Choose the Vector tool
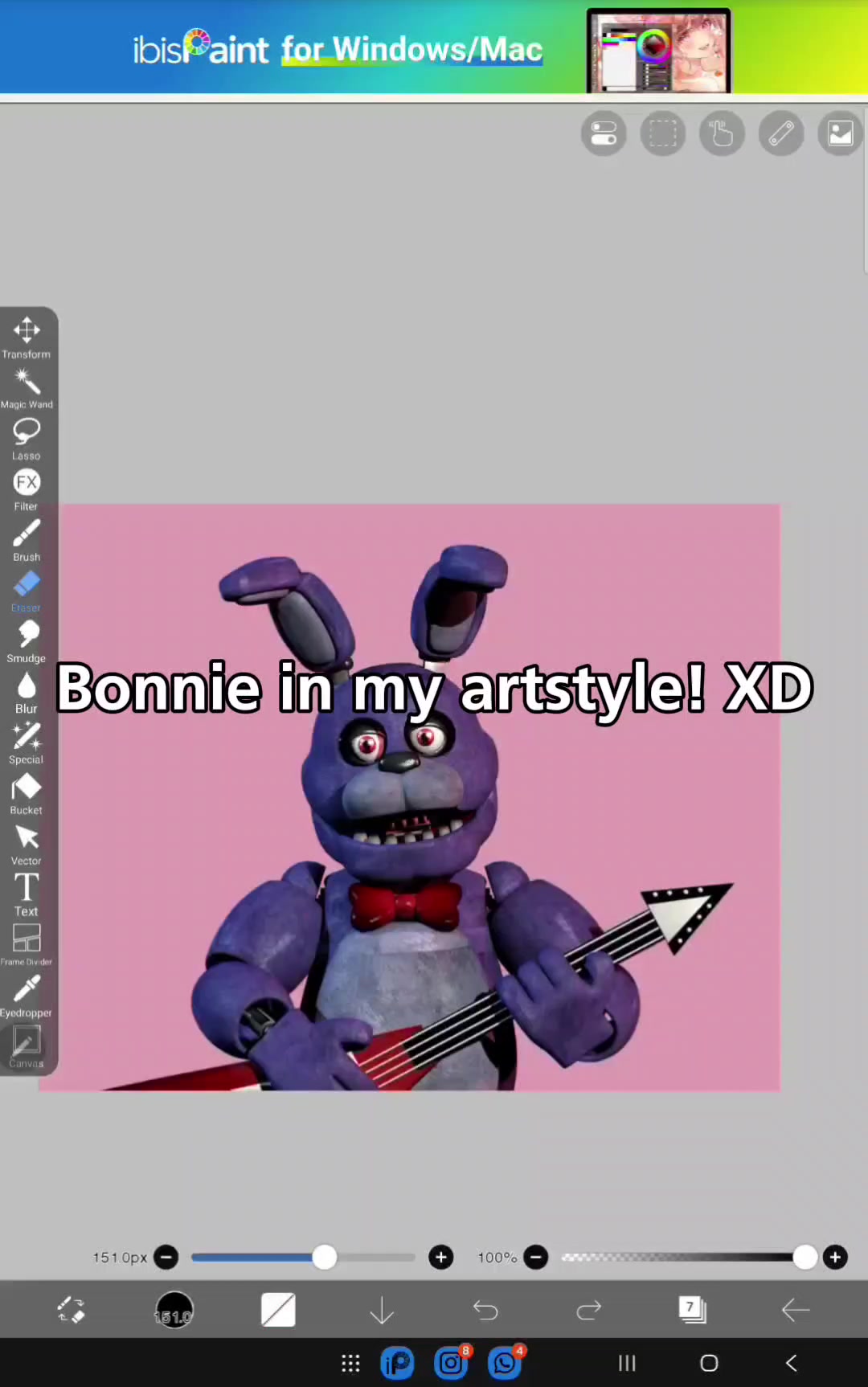Image resolution: width=868 pixels, height=1387 pixels. [27, 844]
